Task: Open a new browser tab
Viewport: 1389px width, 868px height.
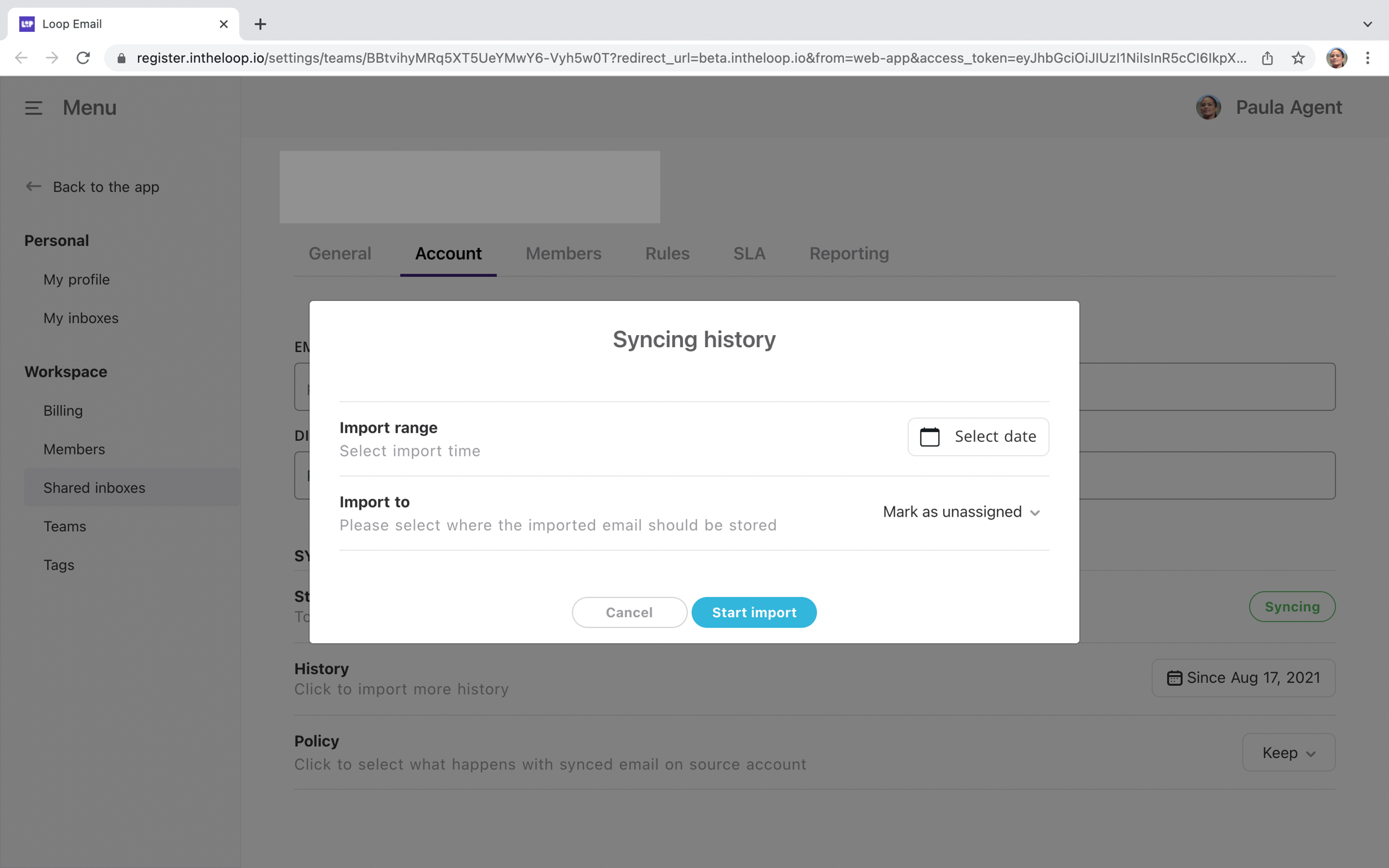Action: pyautogui.click(x=260, y=24)
